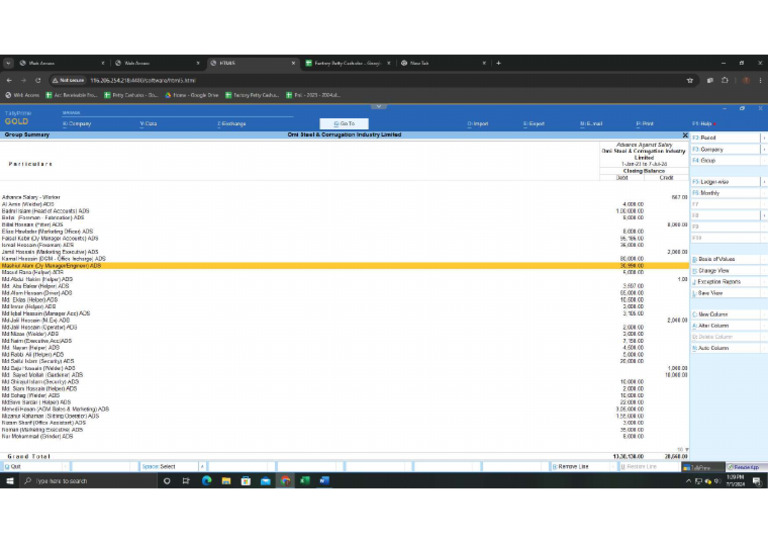
Task: Select the Al Amin (Welder) ADS row
Action: [344, 204]
